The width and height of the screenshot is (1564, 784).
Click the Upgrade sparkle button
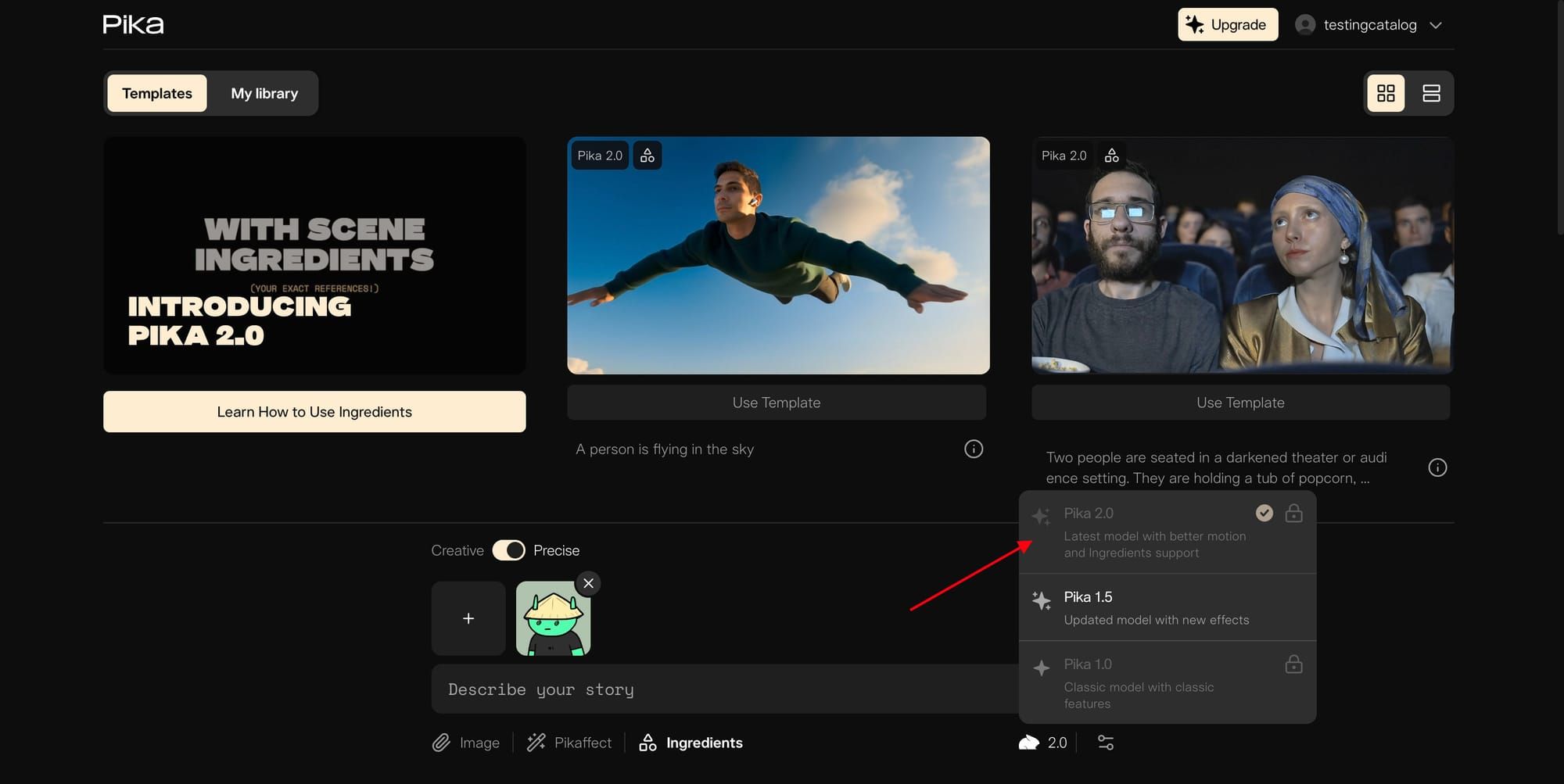pyautogui.click(x=1228, y=24)
